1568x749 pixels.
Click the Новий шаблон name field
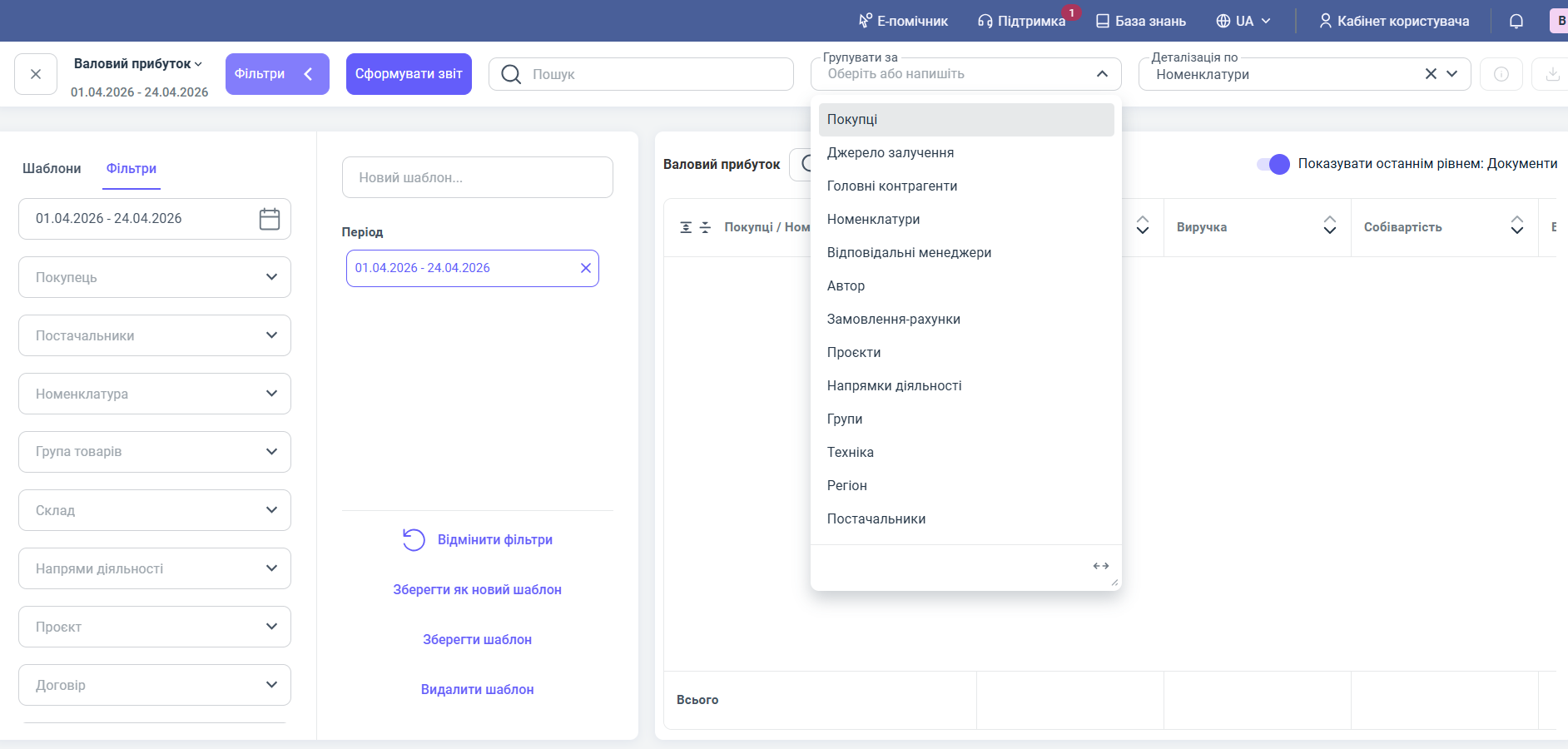pos(477,177)
